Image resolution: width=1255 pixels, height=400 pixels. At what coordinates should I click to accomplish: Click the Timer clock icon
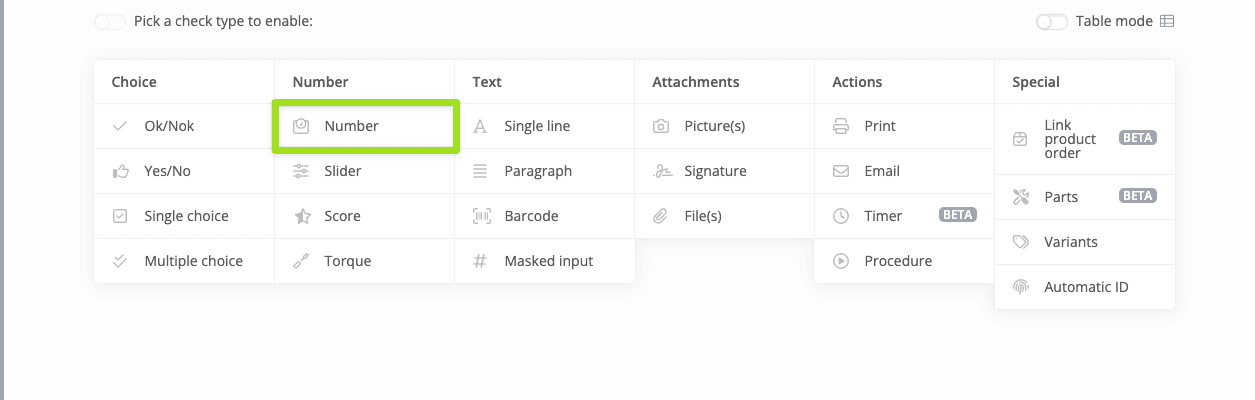pos(841,216)
